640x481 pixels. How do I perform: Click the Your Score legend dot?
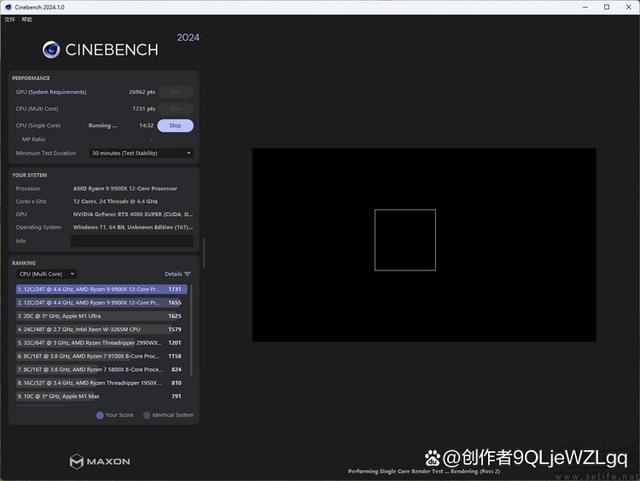click(100, 415)
